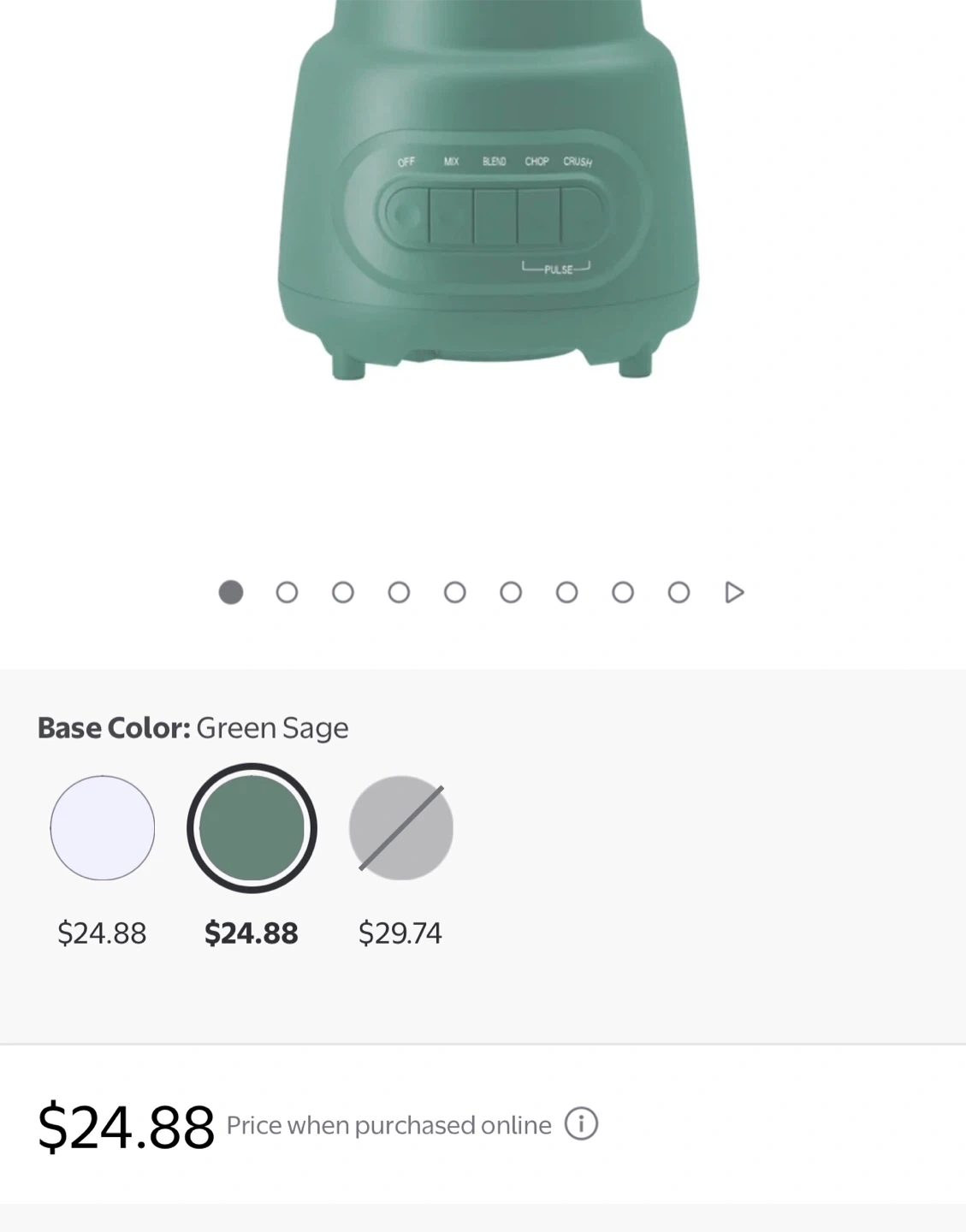Click the info icon beside price note
966x1232 pixels.
(x=581, y=1124)
